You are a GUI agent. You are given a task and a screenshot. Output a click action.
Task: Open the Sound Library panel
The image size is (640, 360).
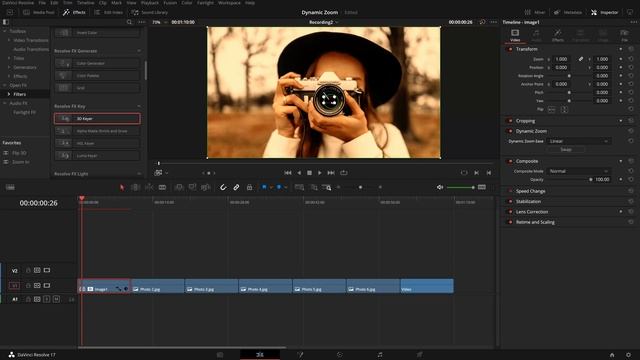(x=149, y=13)
